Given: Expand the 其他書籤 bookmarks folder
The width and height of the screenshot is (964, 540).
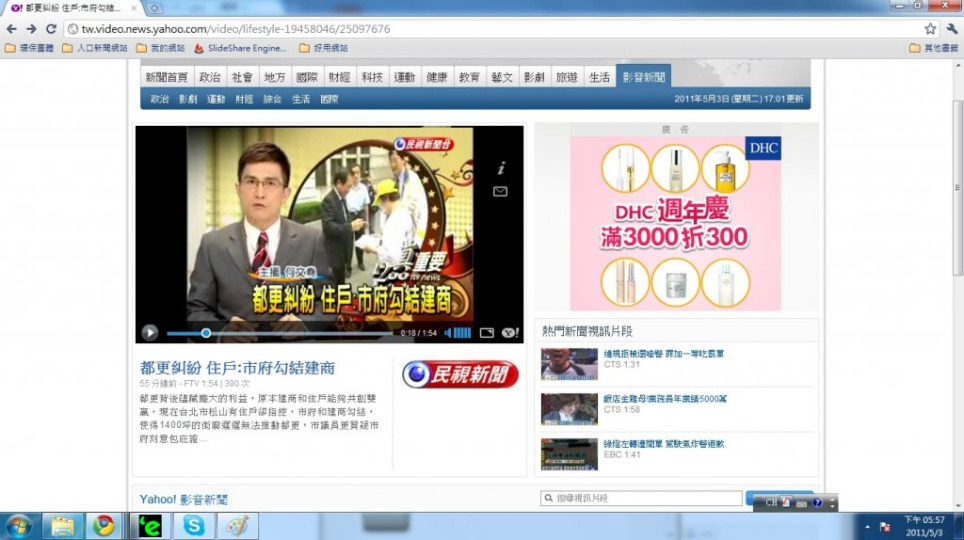Looking at the screenshot, I should pyautogui.click(x=934, y=48).
